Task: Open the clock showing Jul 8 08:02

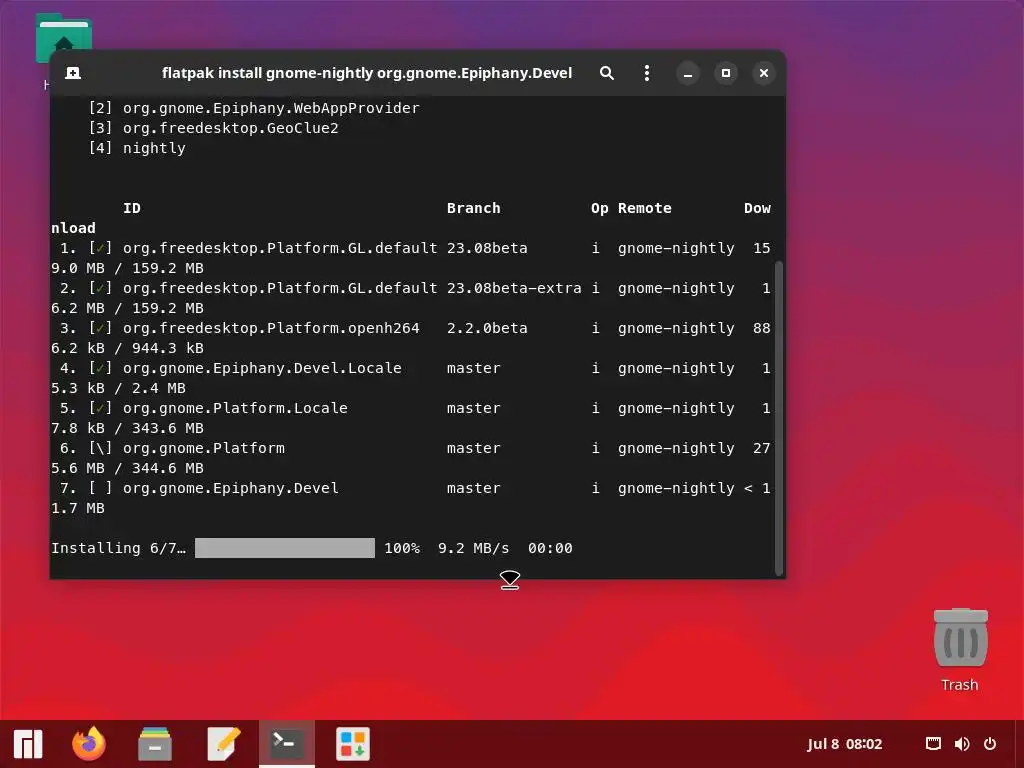Action: tap(844, 744)
